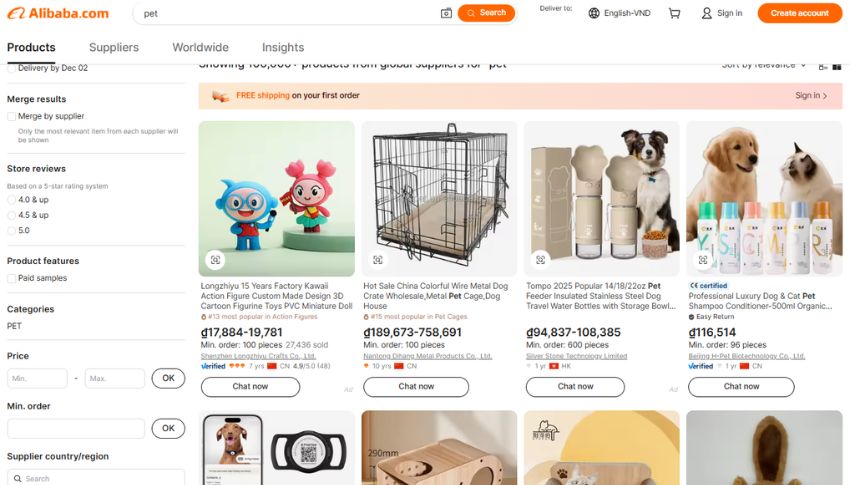The height and width of the screenshot is (485, 850).
Task: Open the Worldwide tab
Action: click(x=200, y=47)
